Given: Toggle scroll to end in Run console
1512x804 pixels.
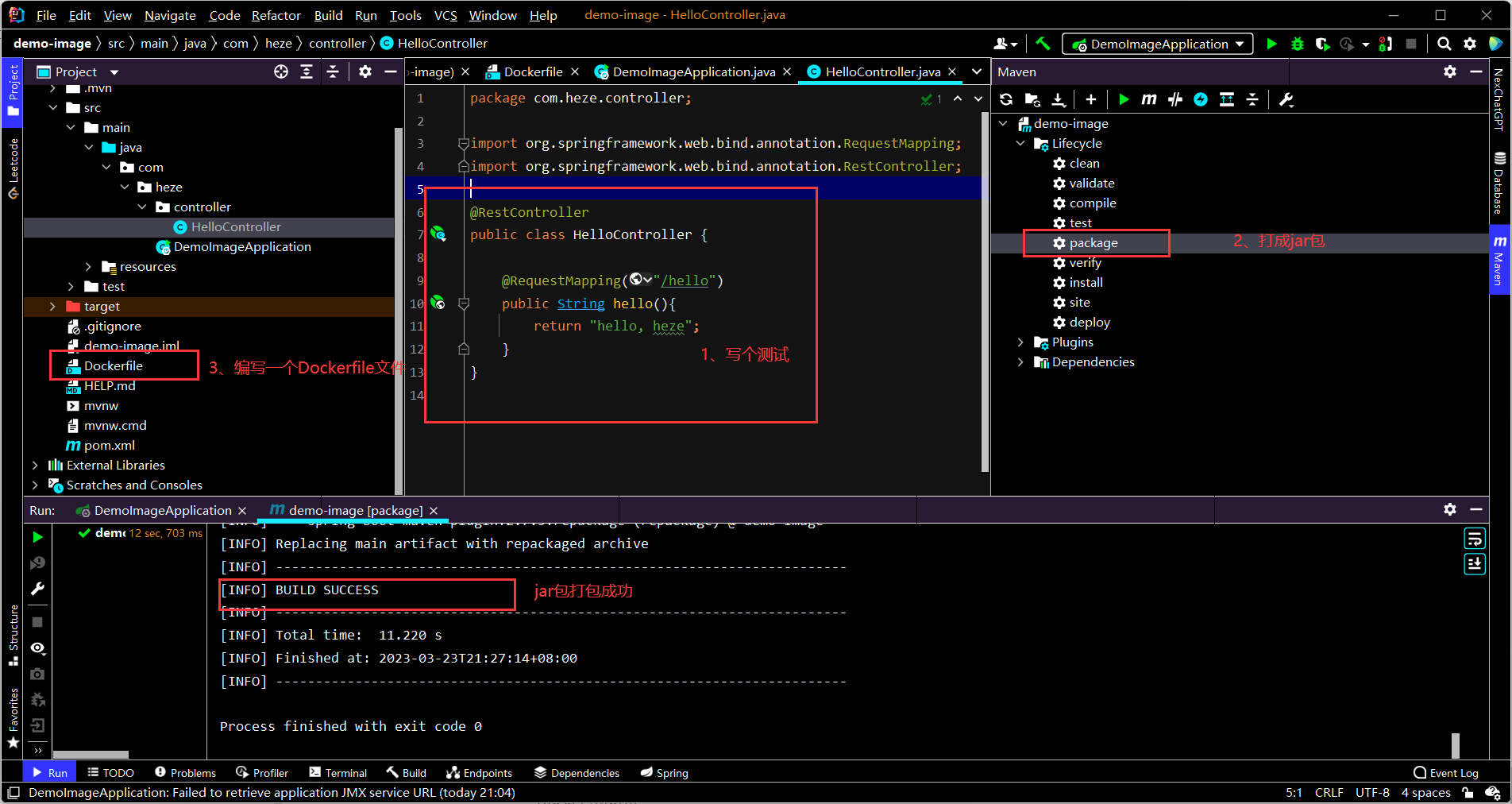Looking at the screenshot, I should 1475,564.
